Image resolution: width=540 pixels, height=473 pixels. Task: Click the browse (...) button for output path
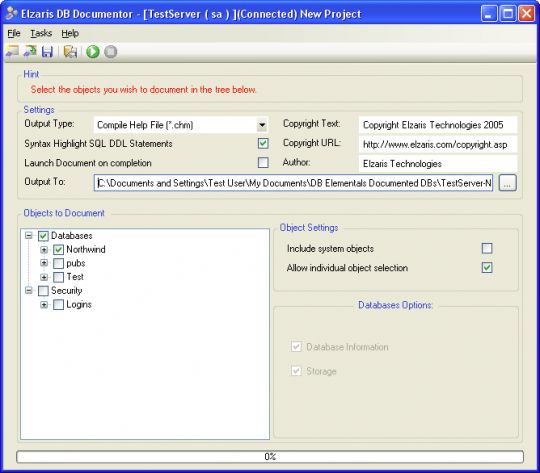coord(508,183)
